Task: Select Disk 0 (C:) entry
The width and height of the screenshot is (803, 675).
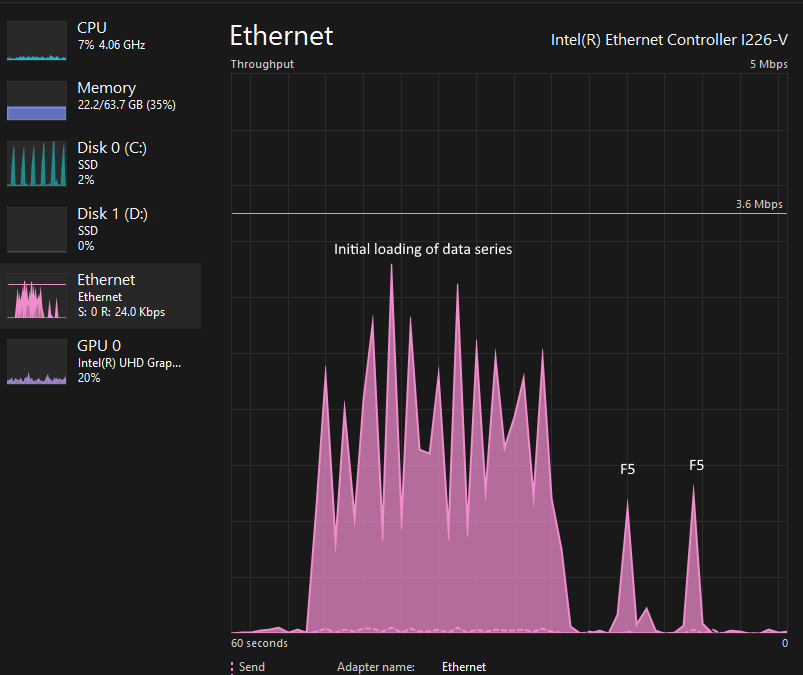Action: click(x=100, y=163)
